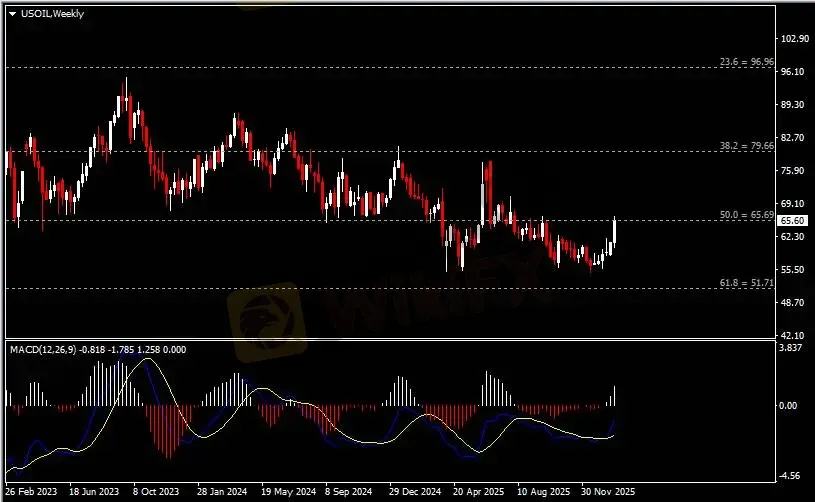
Task: Select the 38.2 = 79.66 Fibonacci label
Action: (746, 145)
